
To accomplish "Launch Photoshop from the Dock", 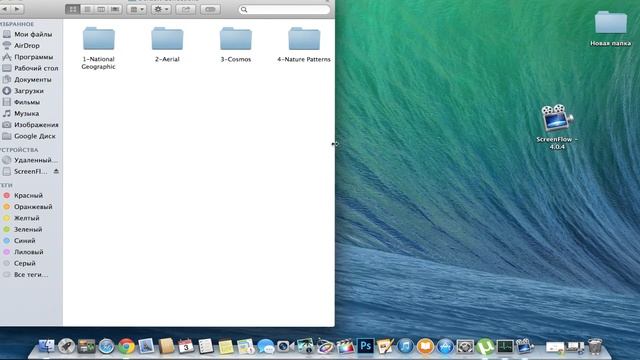I will (365, 347).
